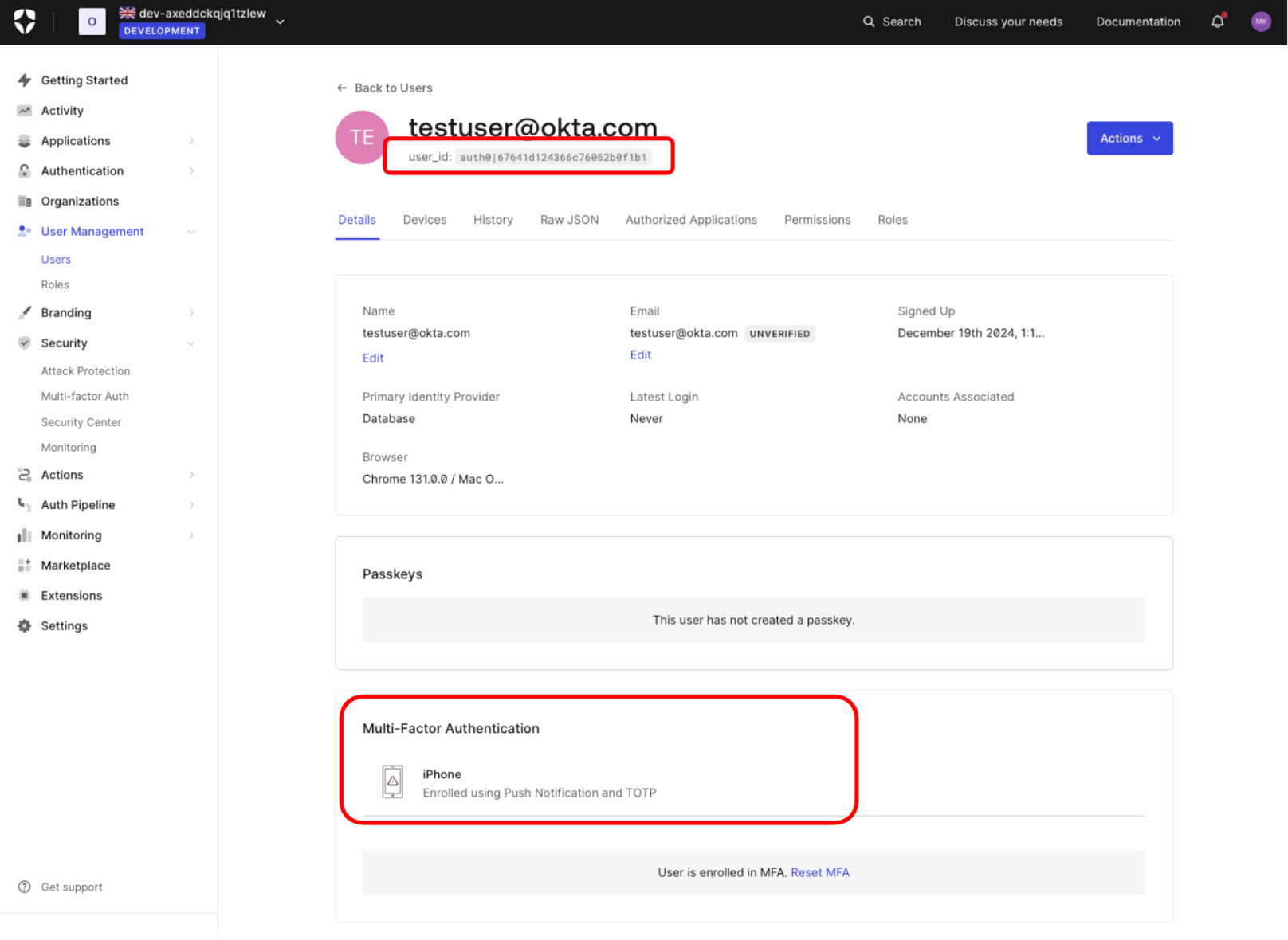Click the Settings gear icon
The width and height of the screenshot is (1288, 940).
[x=25, y=626]
